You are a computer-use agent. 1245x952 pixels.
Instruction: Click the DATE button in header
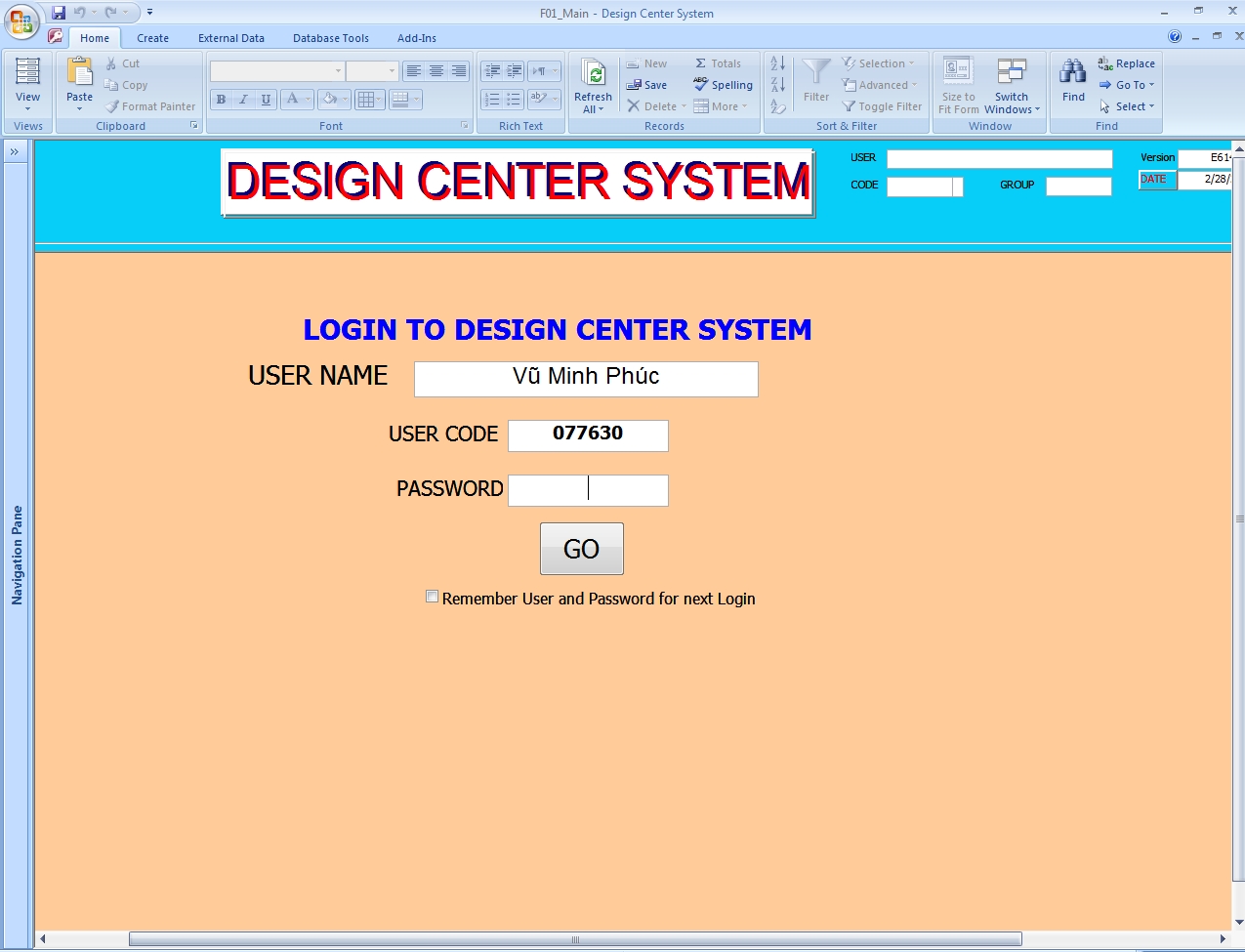coord(1157,180)
